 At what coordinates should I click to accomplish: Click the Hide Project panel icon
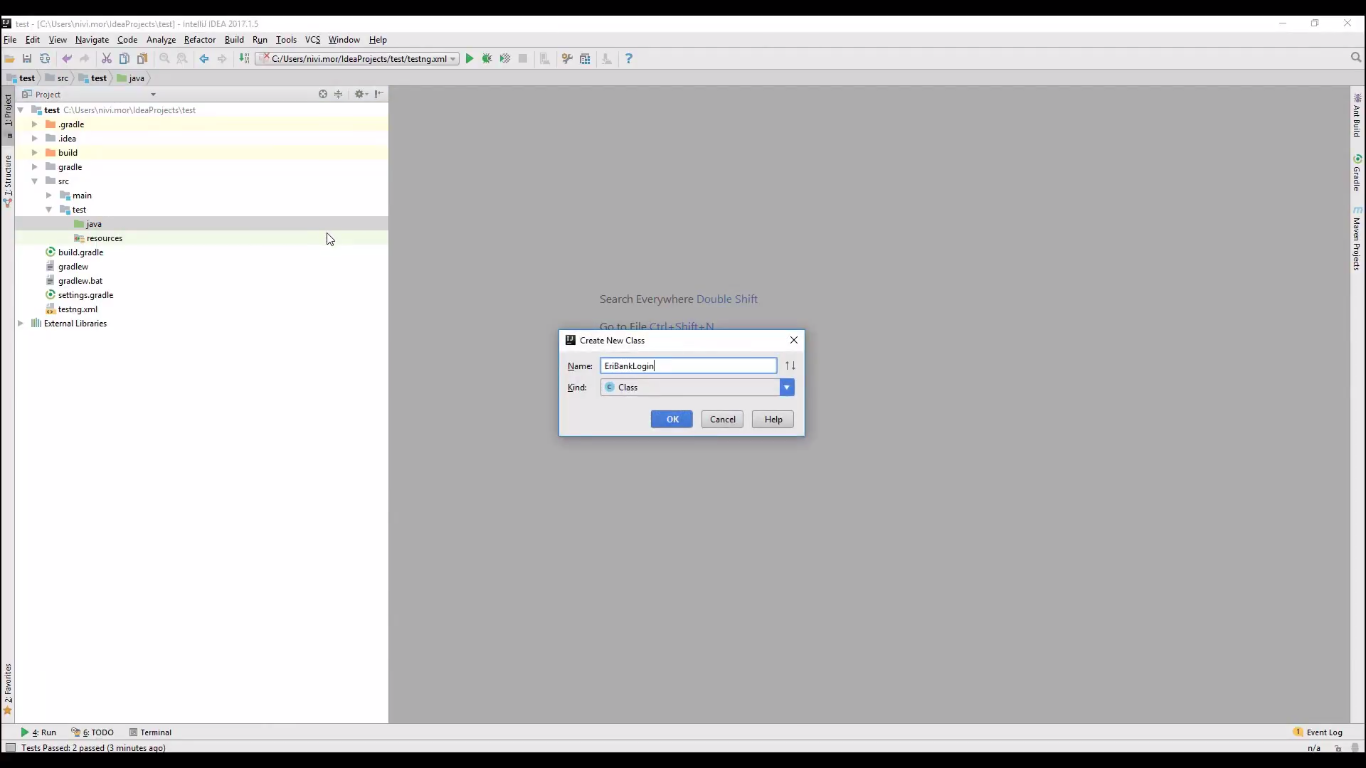[379, 94]
